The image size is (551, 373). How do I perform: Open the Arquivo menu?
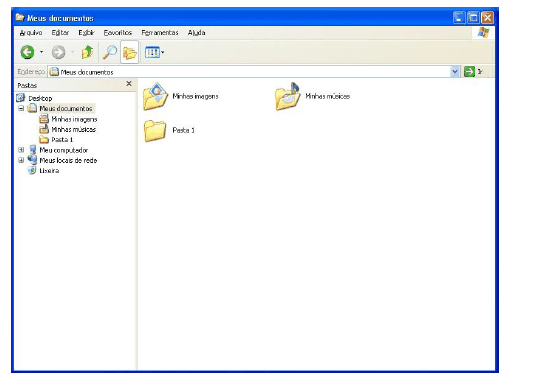[31, 33]
